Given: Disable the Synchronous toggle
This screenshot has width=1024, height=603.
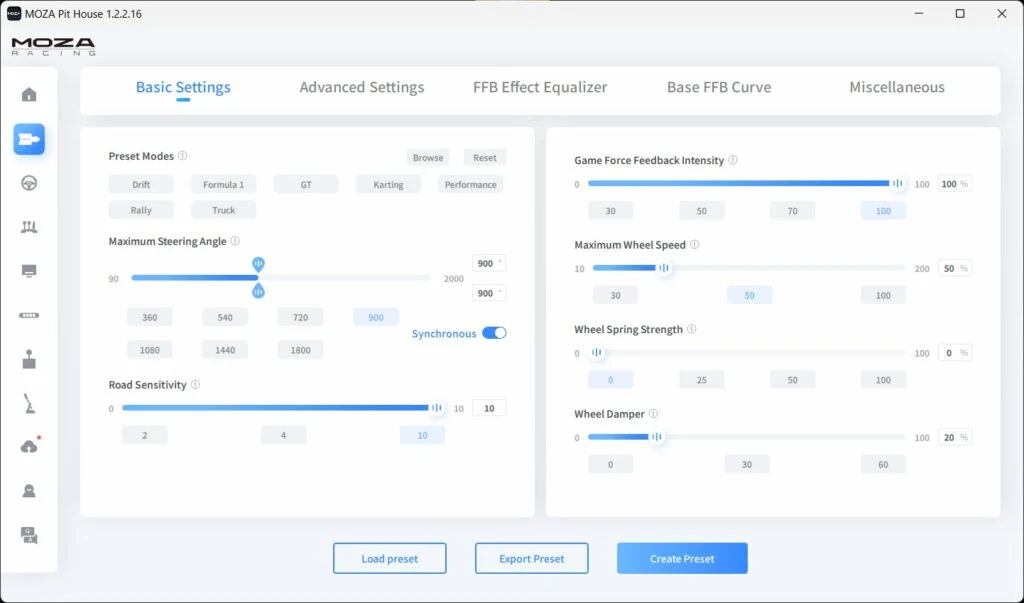Looking at the screenshot, I should coord(496,333).
